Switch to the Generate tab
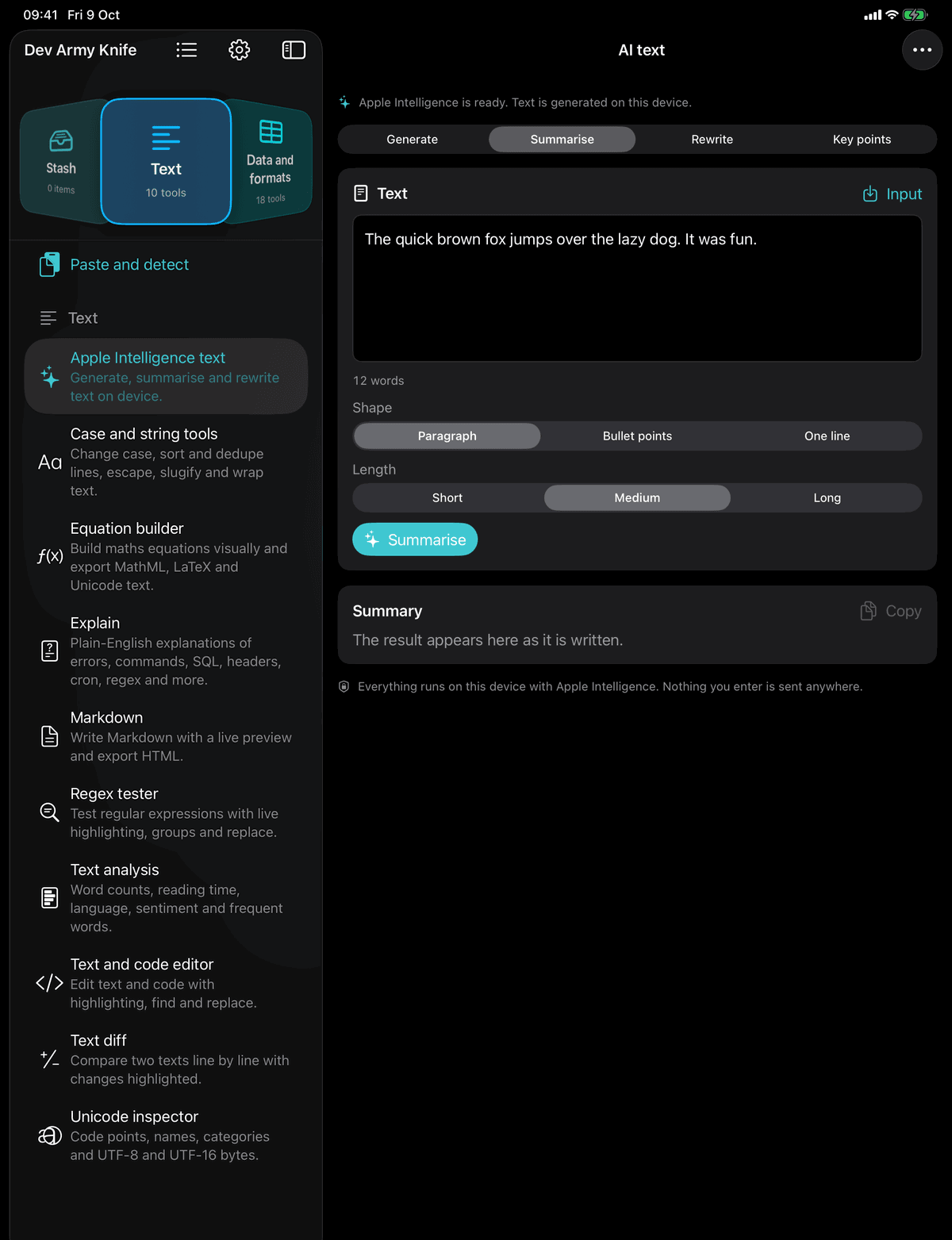The height and width of the screenshot is (1240, 952). [x=413, y=140]
